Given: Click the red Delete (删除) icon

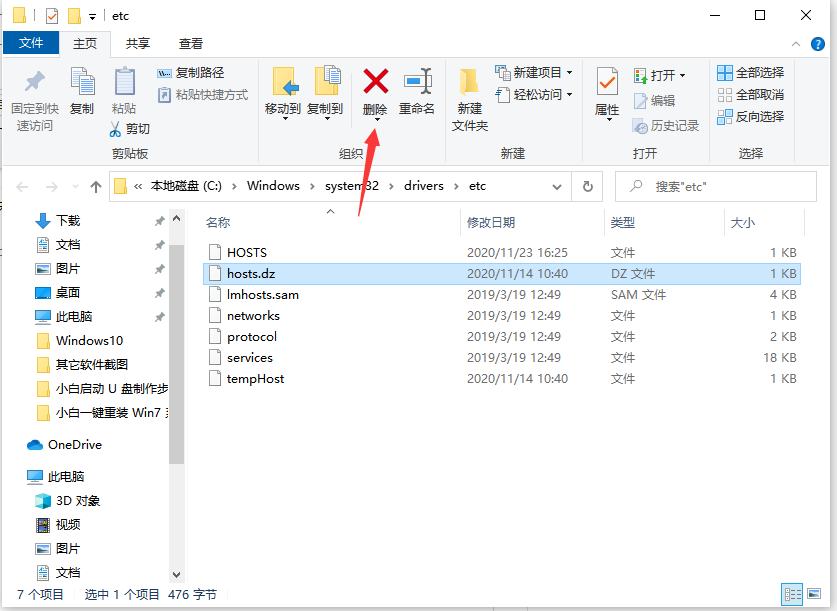Looking at the screenshot, I should (x=376, y=82).
